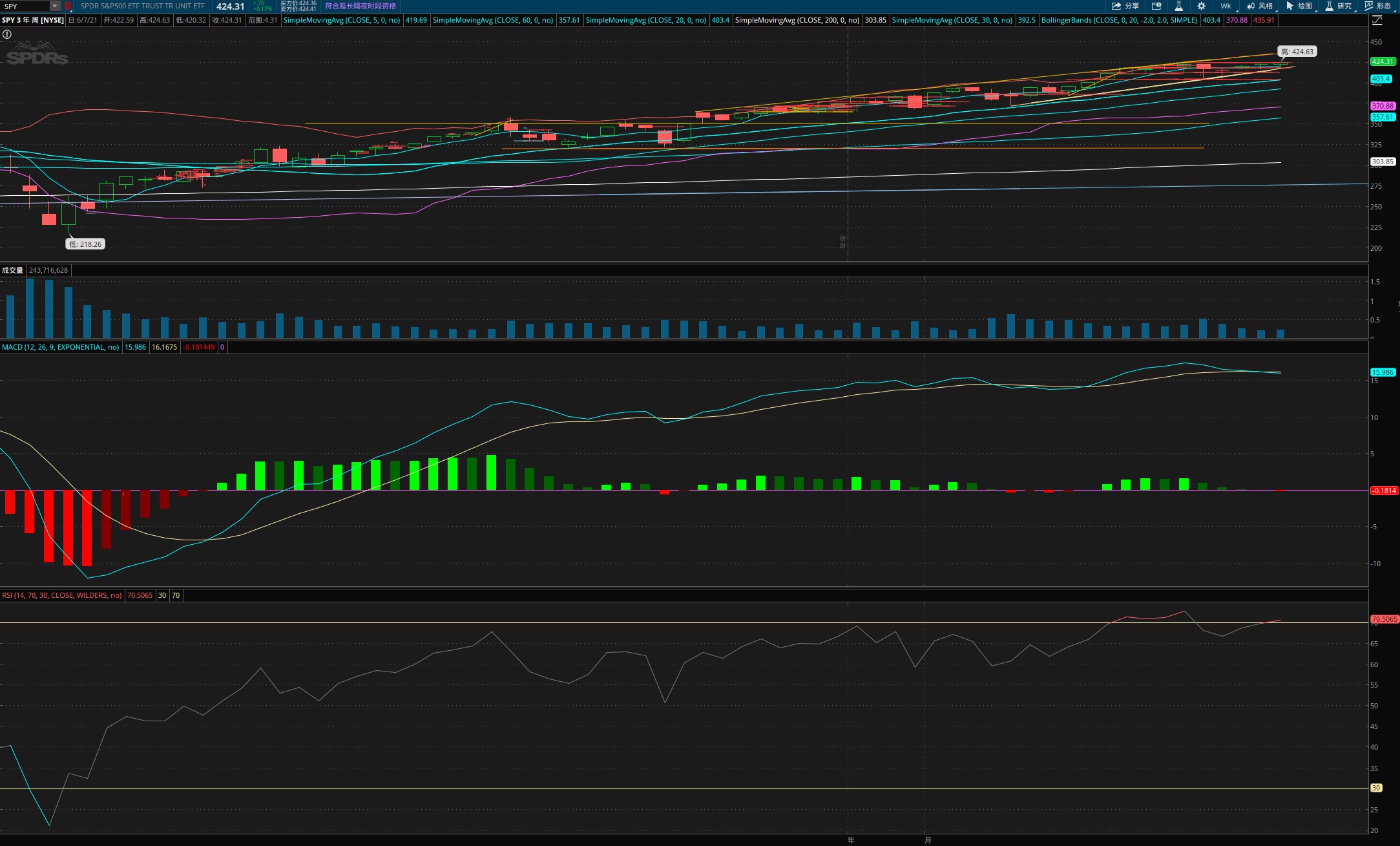Image resolution: width=1400 pixels, height=846 pixels.
Task: Click the BollingerBands study label
Action: coord(1118,20)
